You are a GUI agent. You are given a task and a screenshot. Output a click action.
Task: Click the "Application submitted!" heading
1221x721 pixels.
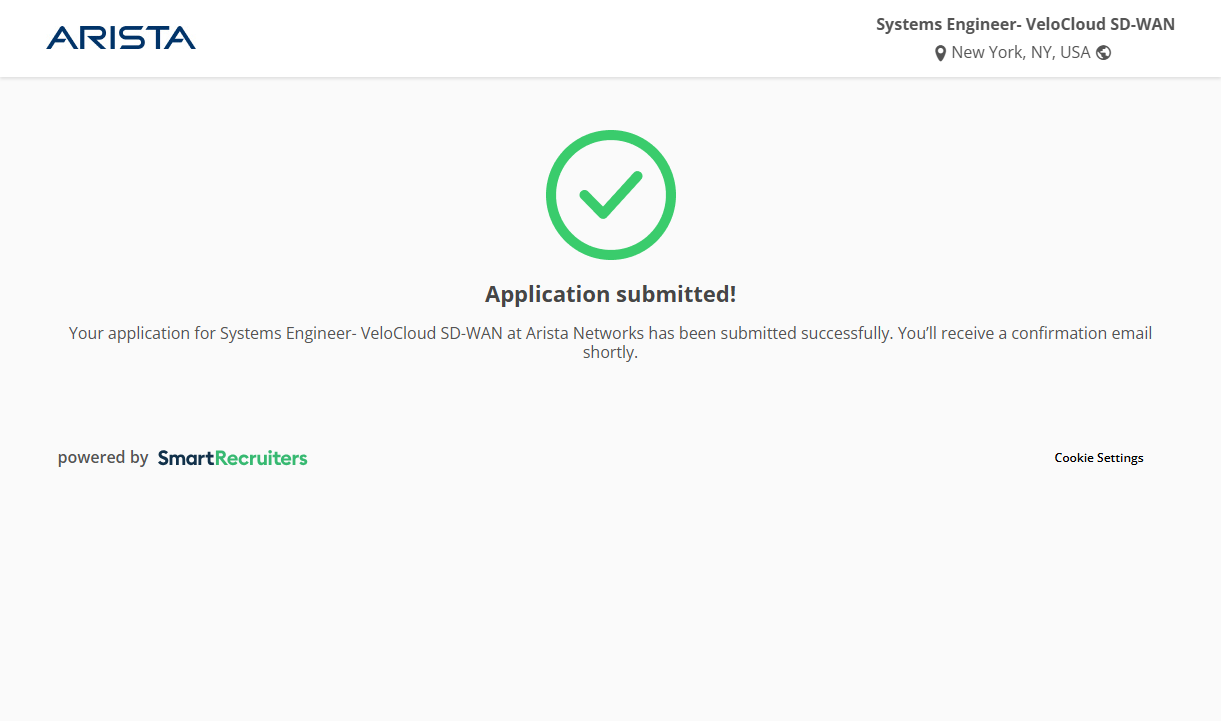[610, 294]
